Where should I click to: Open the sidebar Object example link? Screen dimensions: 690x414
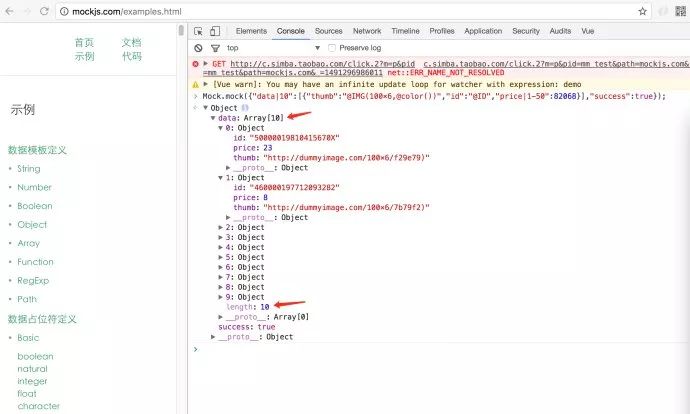pos(32,224)
